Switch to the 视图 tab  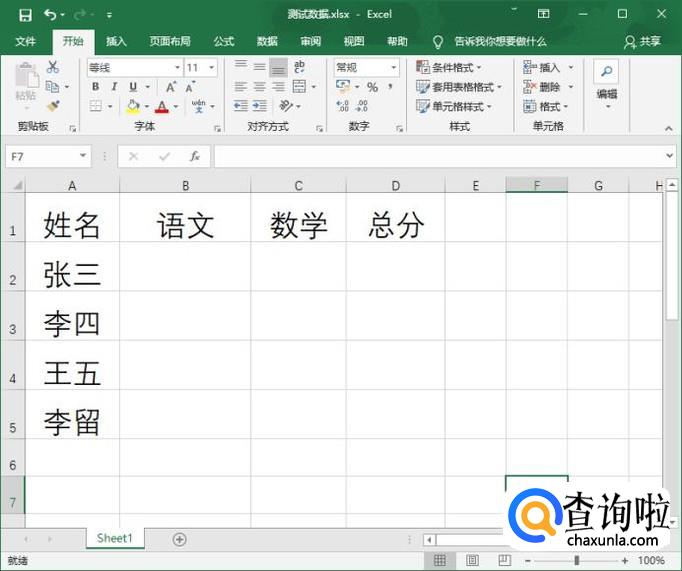(354, 41)
